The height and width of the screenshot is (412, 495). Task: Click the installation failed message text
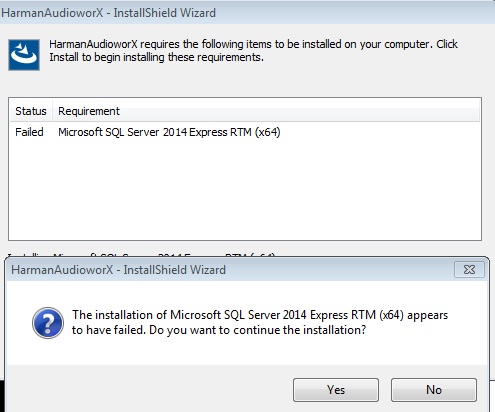[260, 322]
